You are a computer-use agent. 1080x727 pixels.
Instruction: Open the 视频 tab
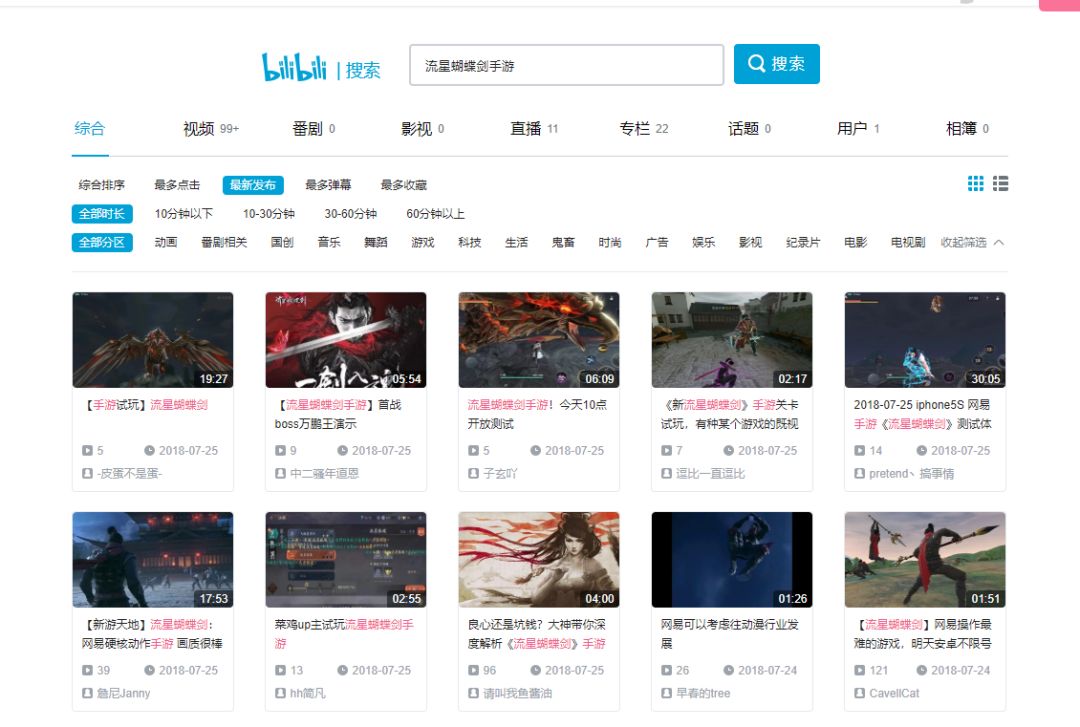pyautogui.click(x=211, y=129)
